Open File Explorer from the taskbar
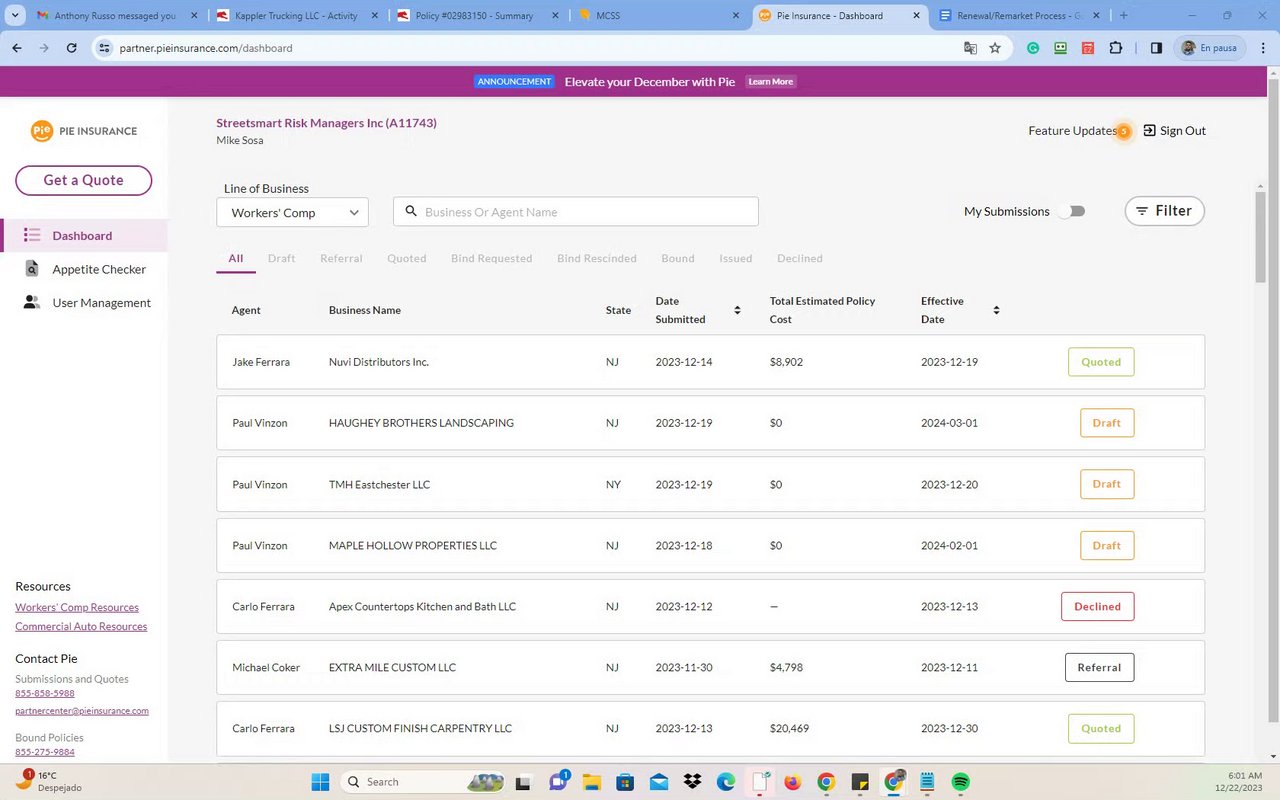 [591, 782]
